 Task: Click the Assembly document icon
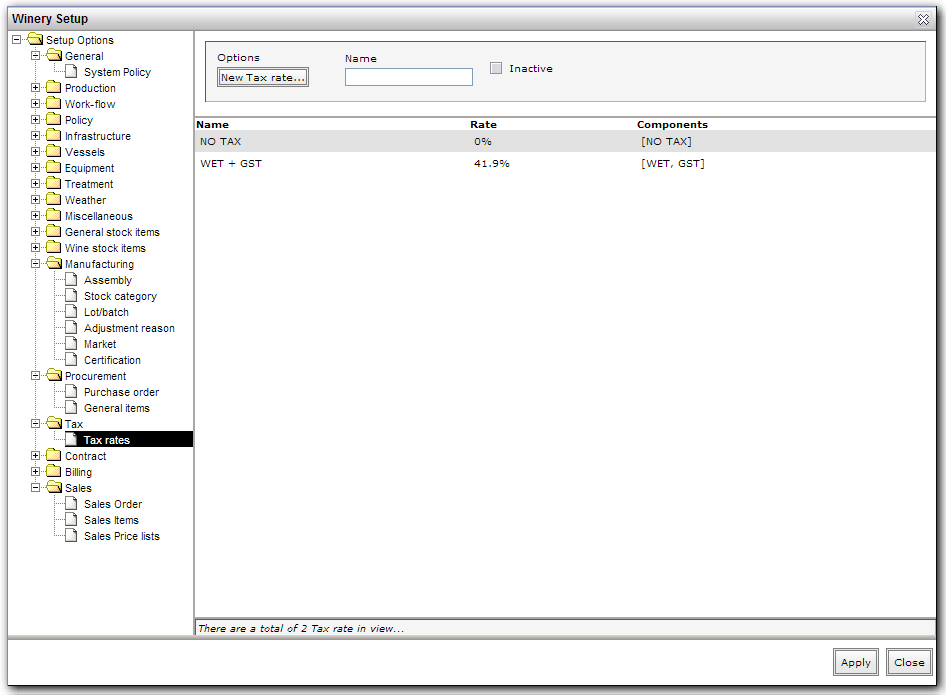click(71, 279)
